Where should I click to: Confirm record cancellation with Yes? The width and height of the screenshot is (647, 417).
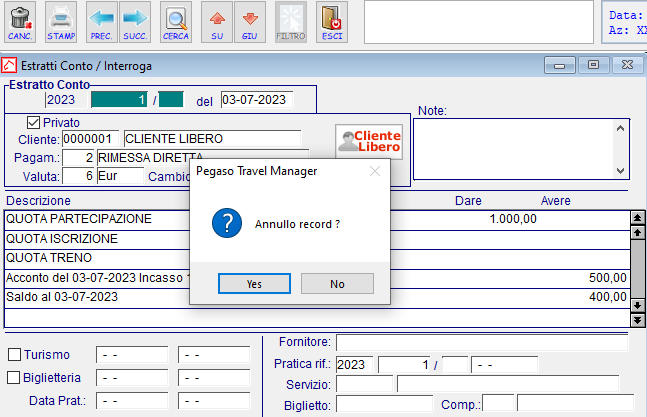coord(254,284)
